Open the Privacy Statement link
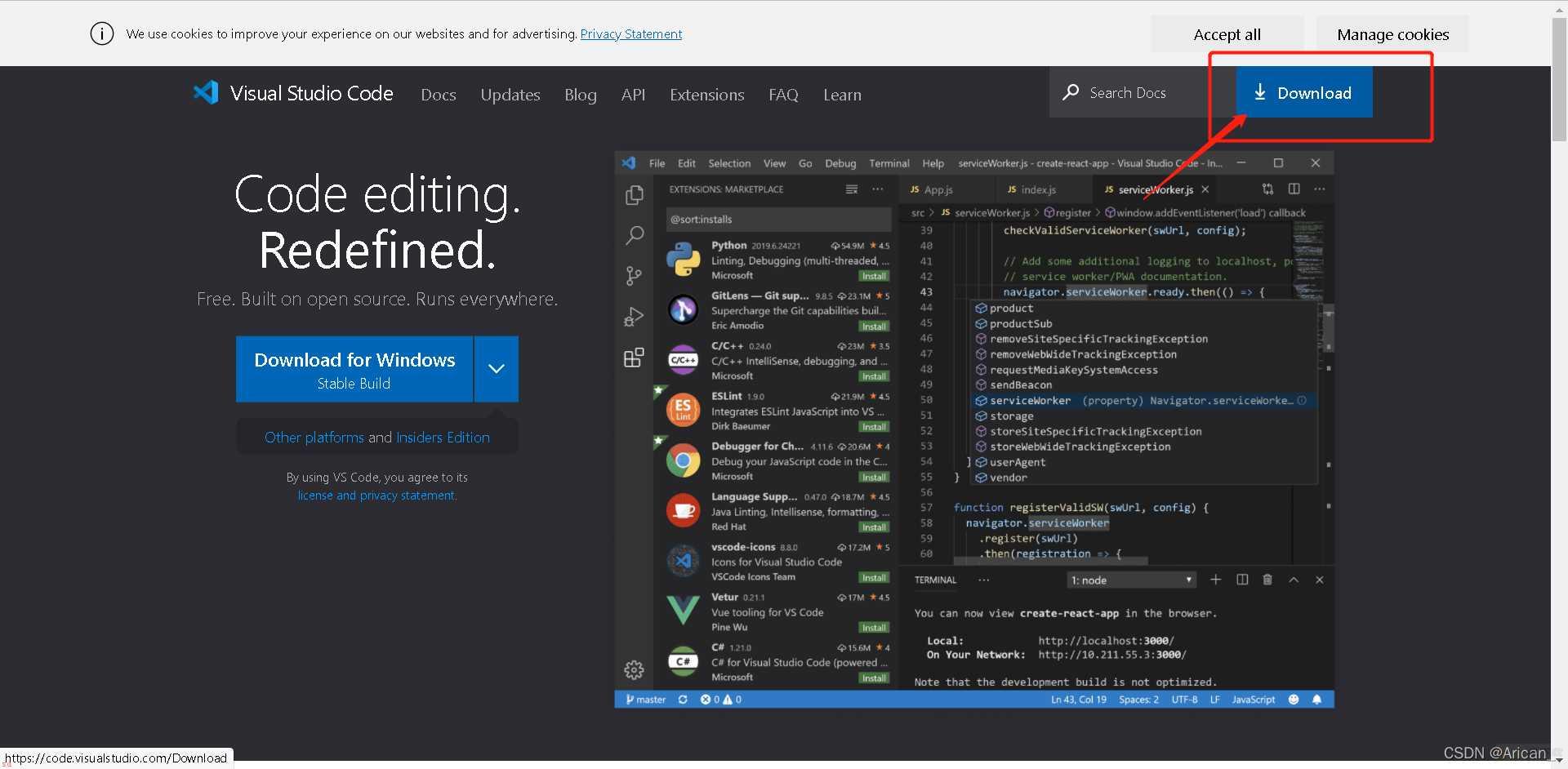The image size is (1568, 769). click(x=631, y=33)
